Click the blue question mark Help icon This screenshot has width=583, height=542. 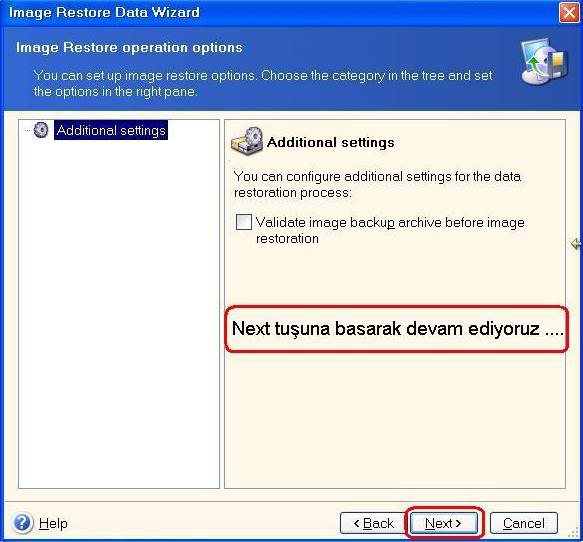22,523
